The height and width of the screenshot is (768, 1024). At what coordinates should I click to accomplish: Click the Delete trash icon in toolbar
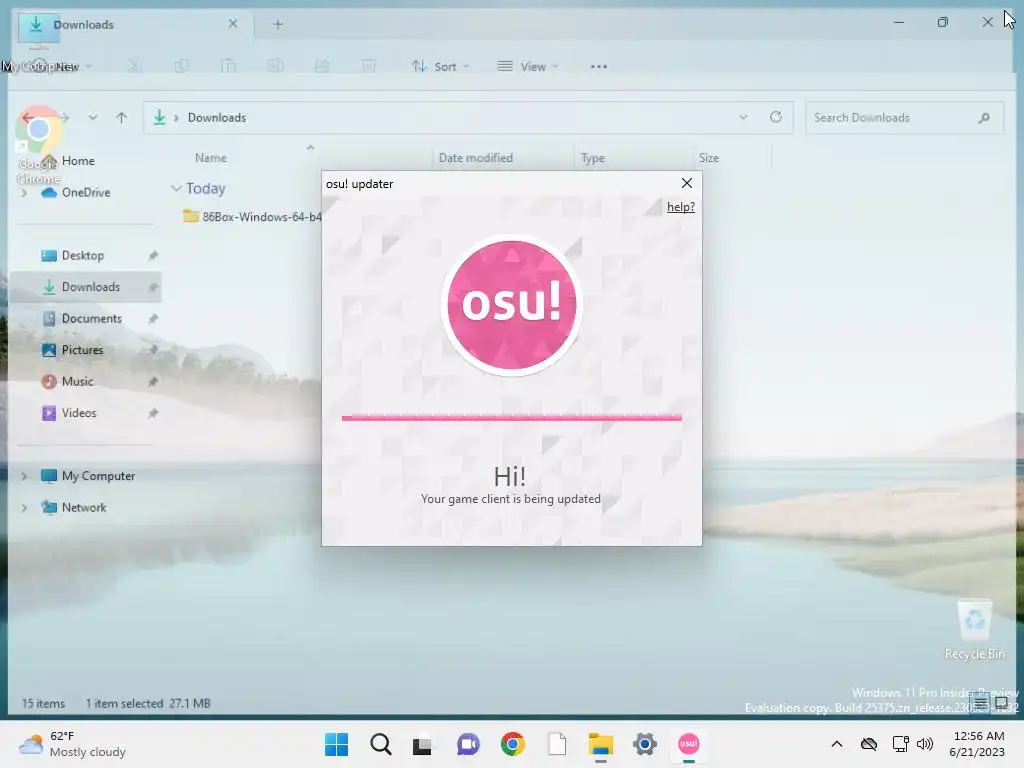click(x=369, y=66)
